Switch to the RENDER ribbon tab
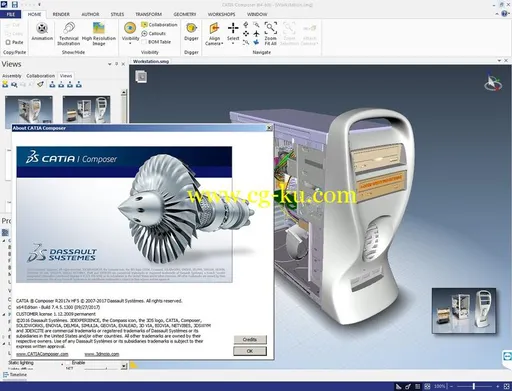 coord(61,14)
